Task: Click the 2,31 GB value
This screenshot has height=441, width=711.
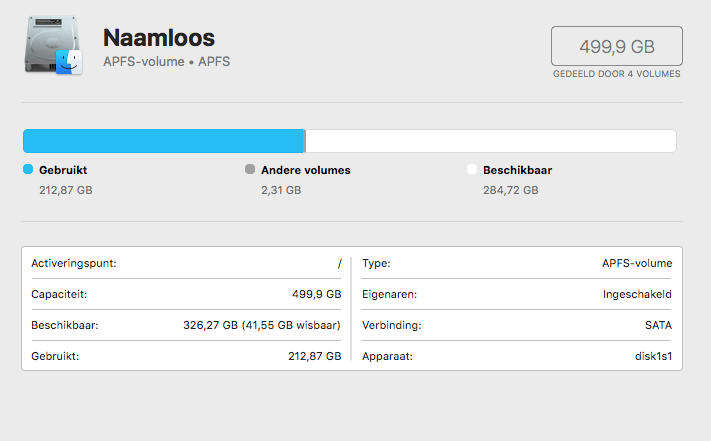Action: [281, 190]
